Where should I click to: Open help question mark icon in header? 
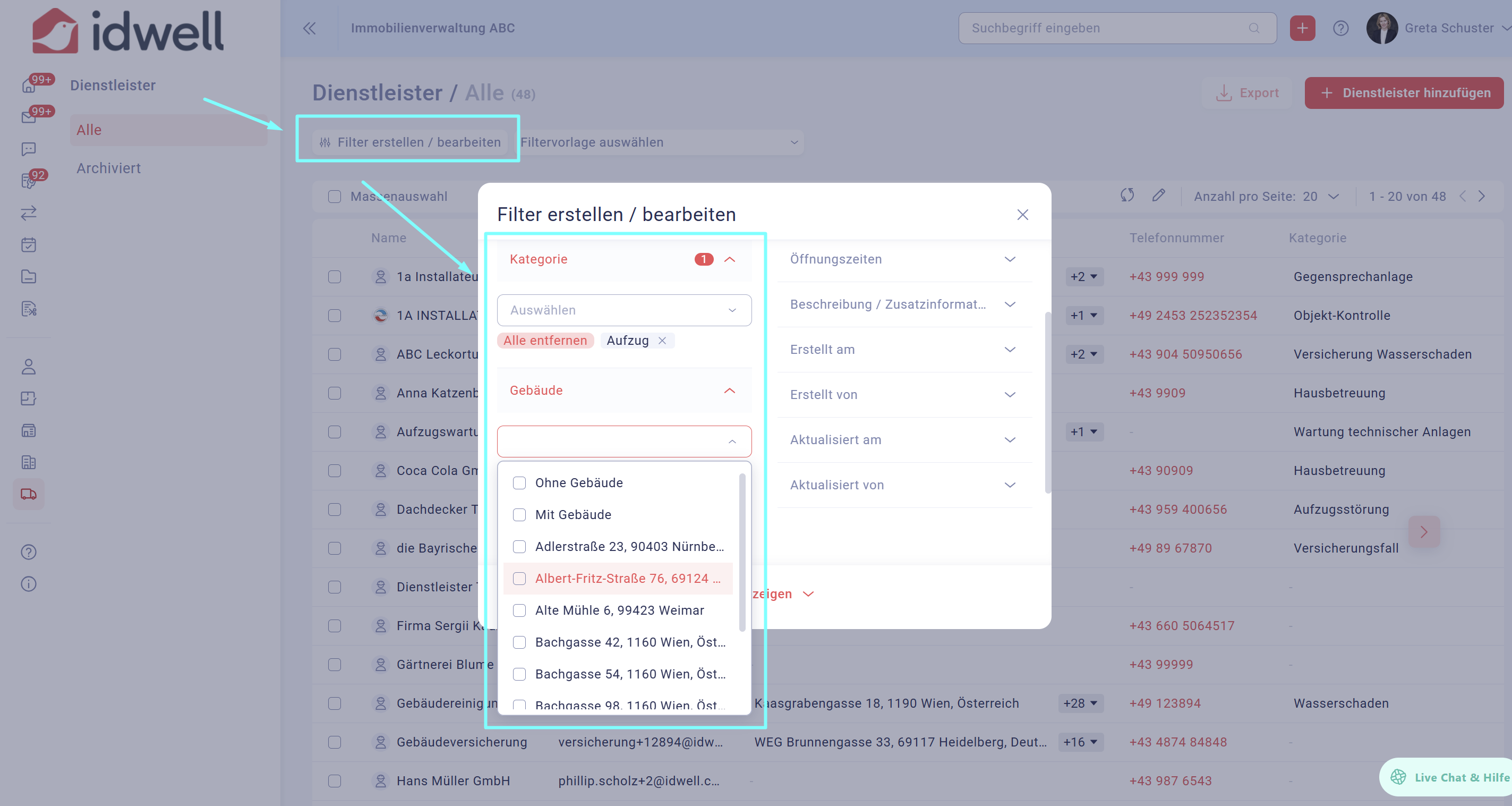coord(1340,28)
